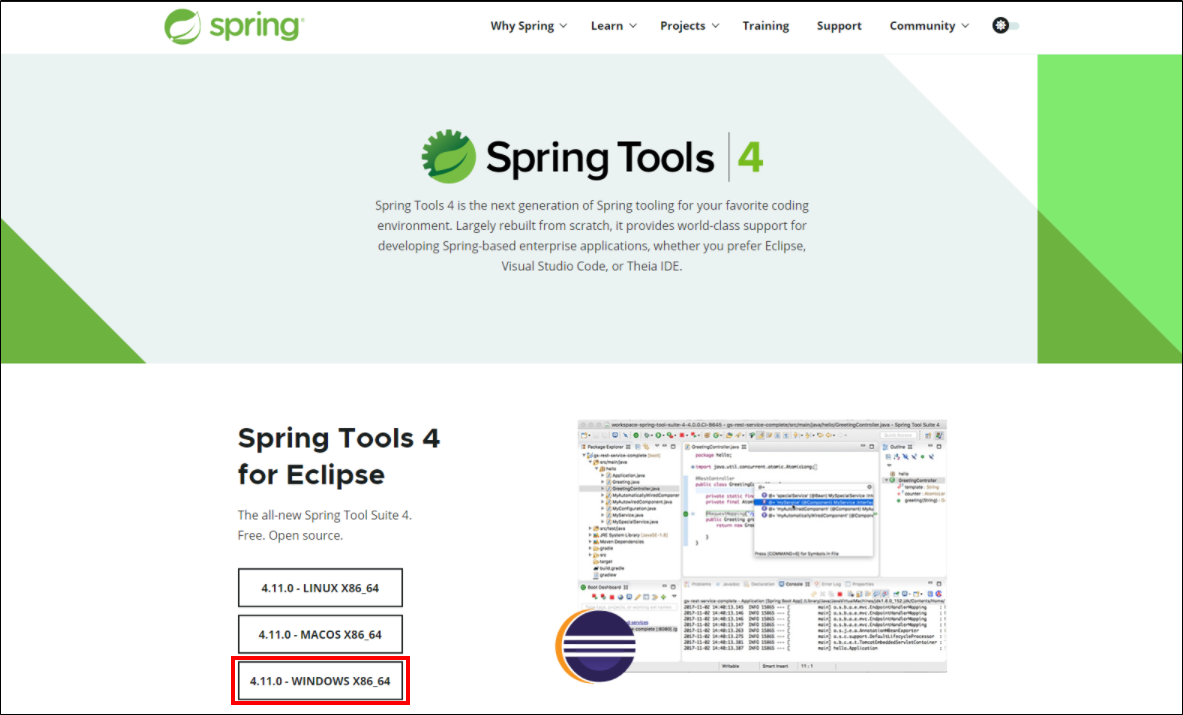Screen dimensions: 1183x715
Task: Expand the Community chevron arrow
Action: (965, 26)
